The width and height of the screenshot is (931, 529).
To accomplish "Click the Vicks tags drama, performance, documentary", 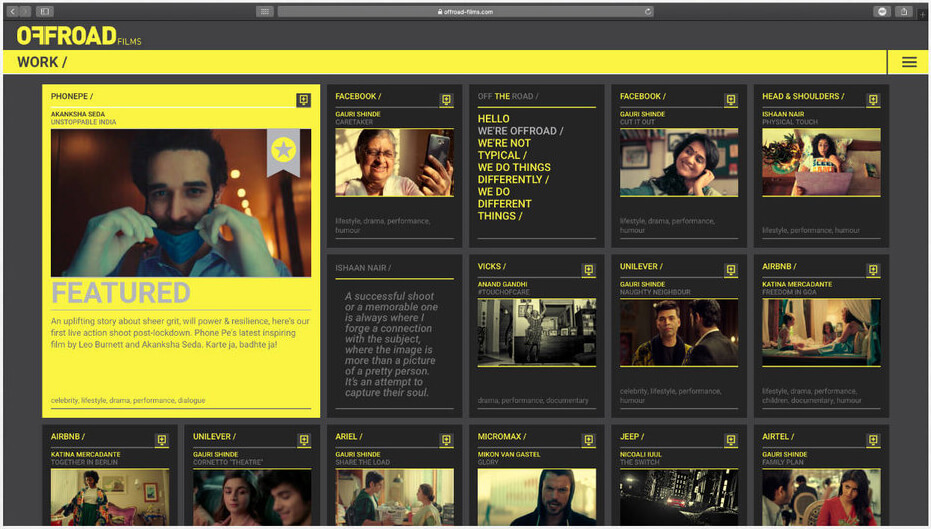I will (x=533, y=400).
